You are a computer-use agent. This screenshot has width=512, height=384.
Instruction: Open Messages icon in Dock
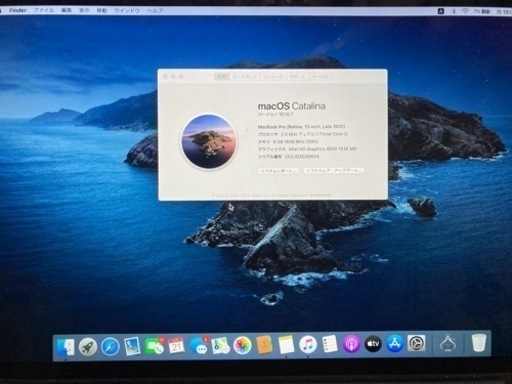click(199, 346)
